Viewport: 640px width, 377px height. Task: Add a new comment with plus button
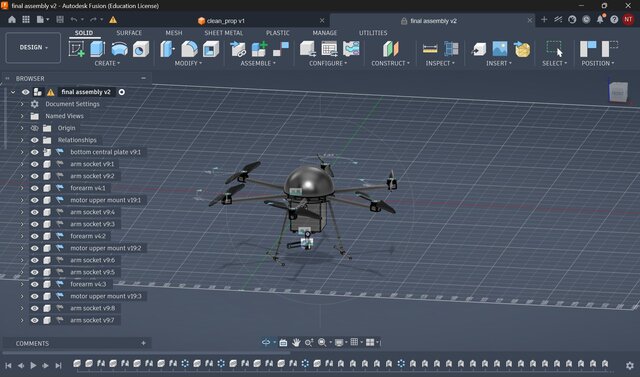pyautogui.click(x=143, y=343)
